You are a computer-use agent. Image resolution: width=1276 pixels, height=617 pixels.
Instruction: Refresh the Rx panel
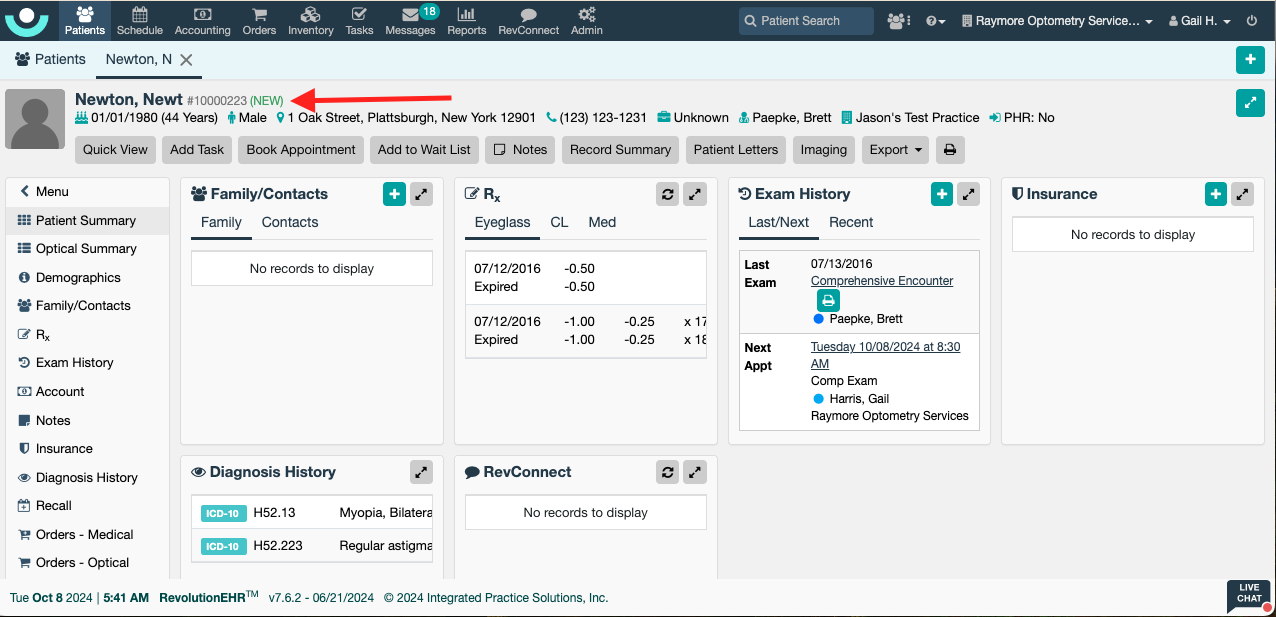(x=668, y=194)
